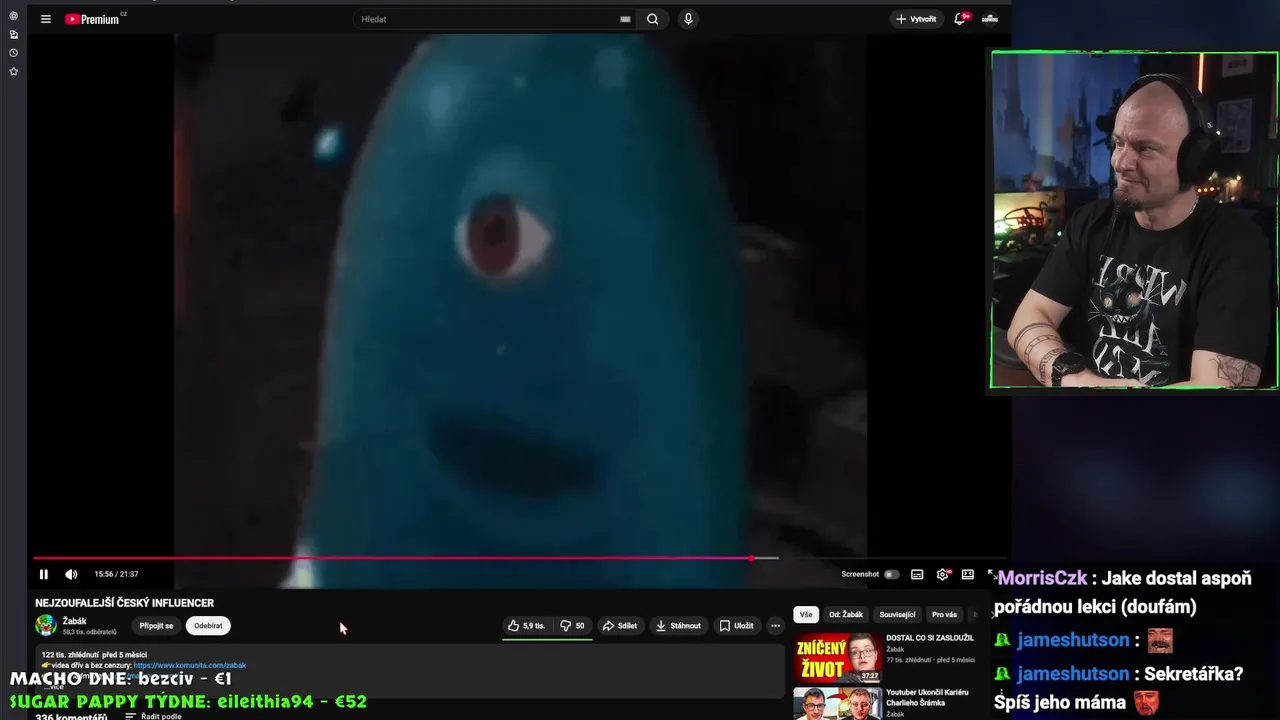Open the notifications bell
Image resolution: width=1280 pixels, height=720 pixels.
pos(960,19)
